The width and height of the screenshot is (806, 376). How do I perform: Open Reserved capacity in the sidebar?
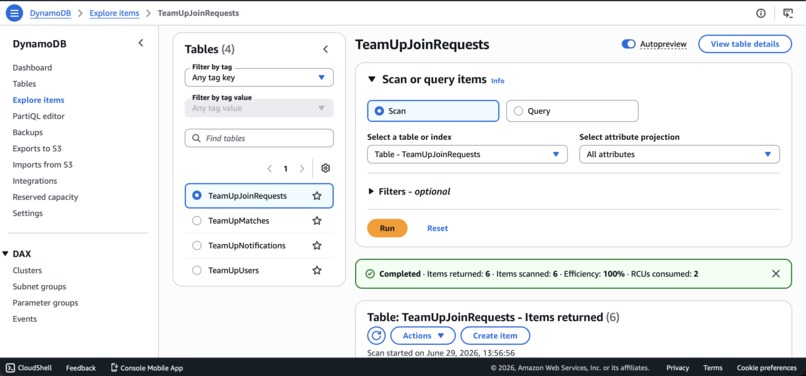(x=45, y=197)
